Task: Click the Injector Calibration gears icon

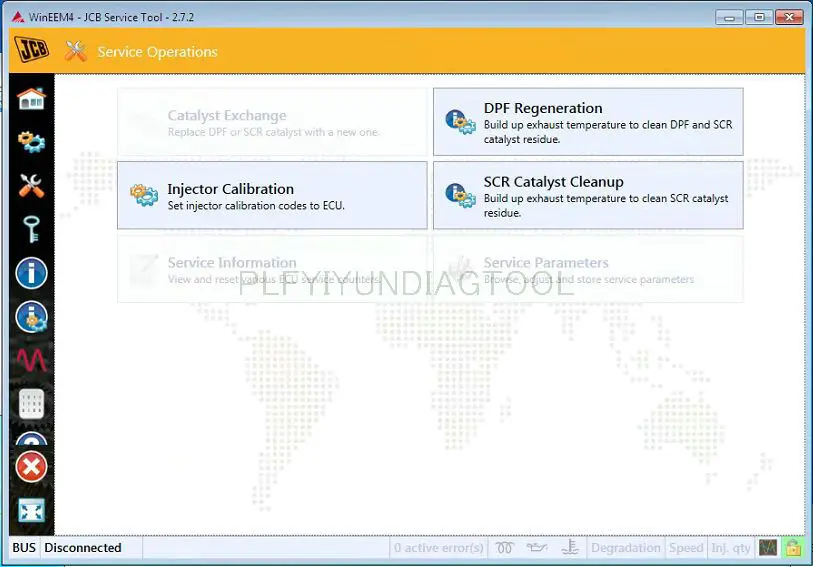Action: click(x=144, y=195)
